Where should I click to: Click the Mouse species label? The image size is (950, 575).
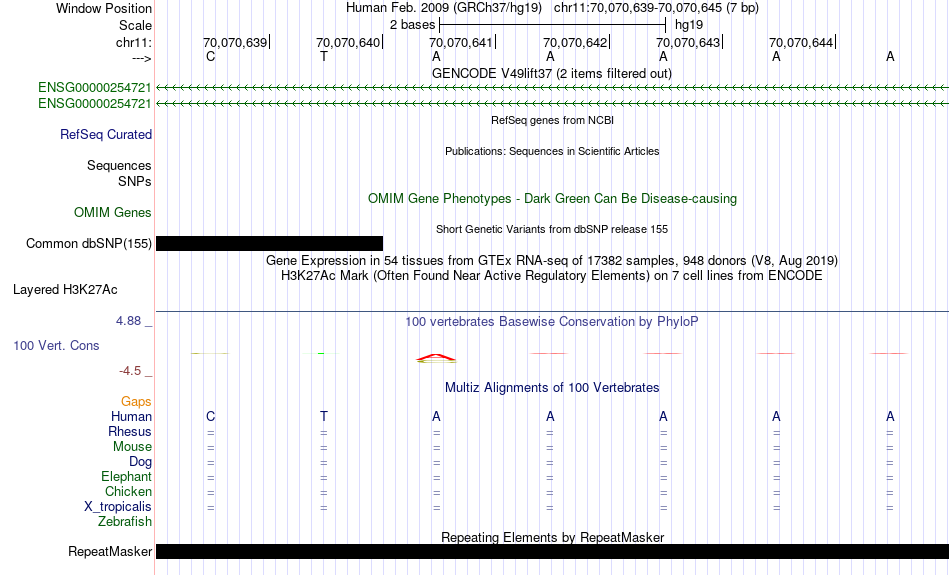132,447
